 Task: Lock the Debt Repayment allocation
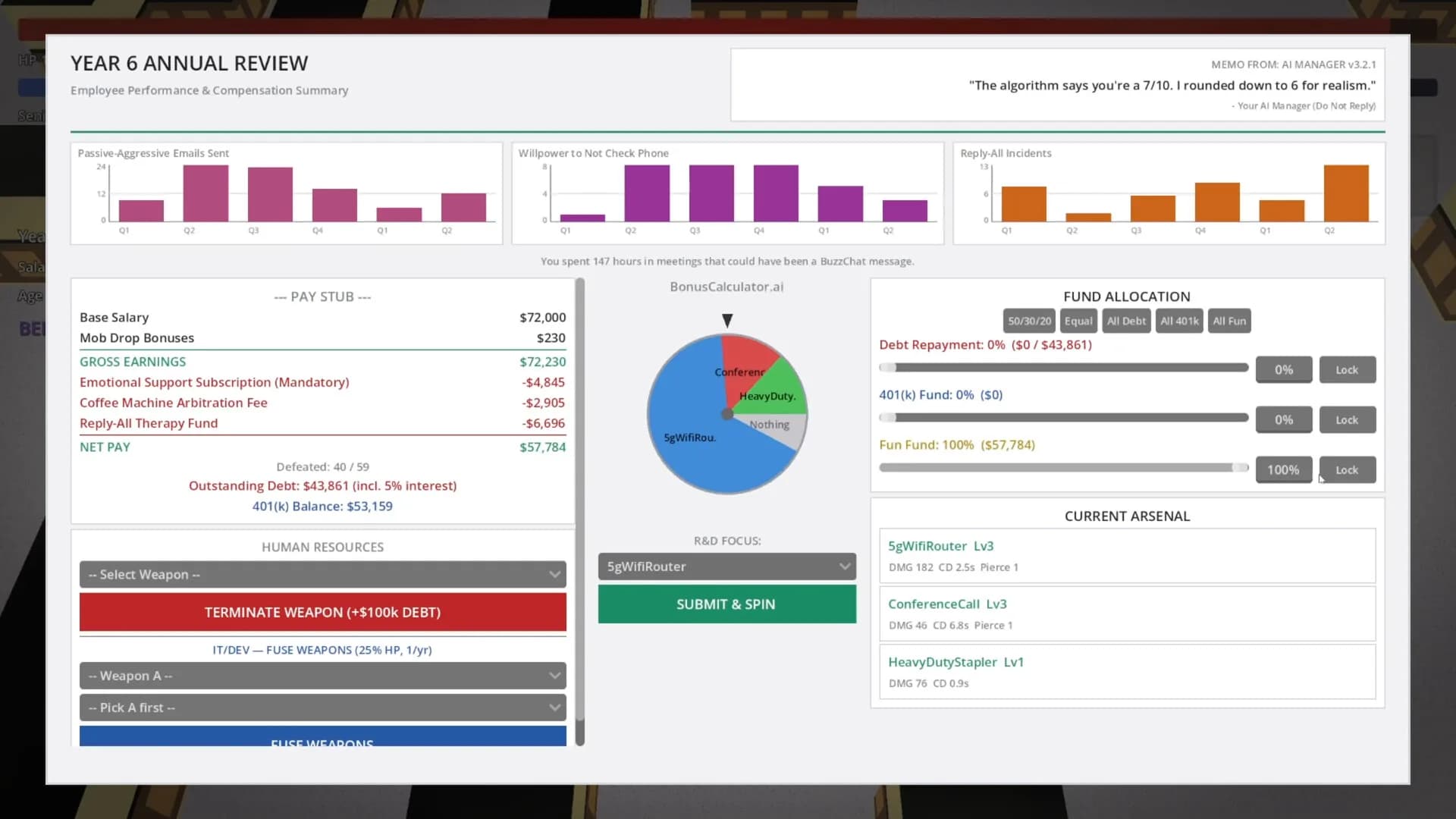click(x=1347, y=370)
